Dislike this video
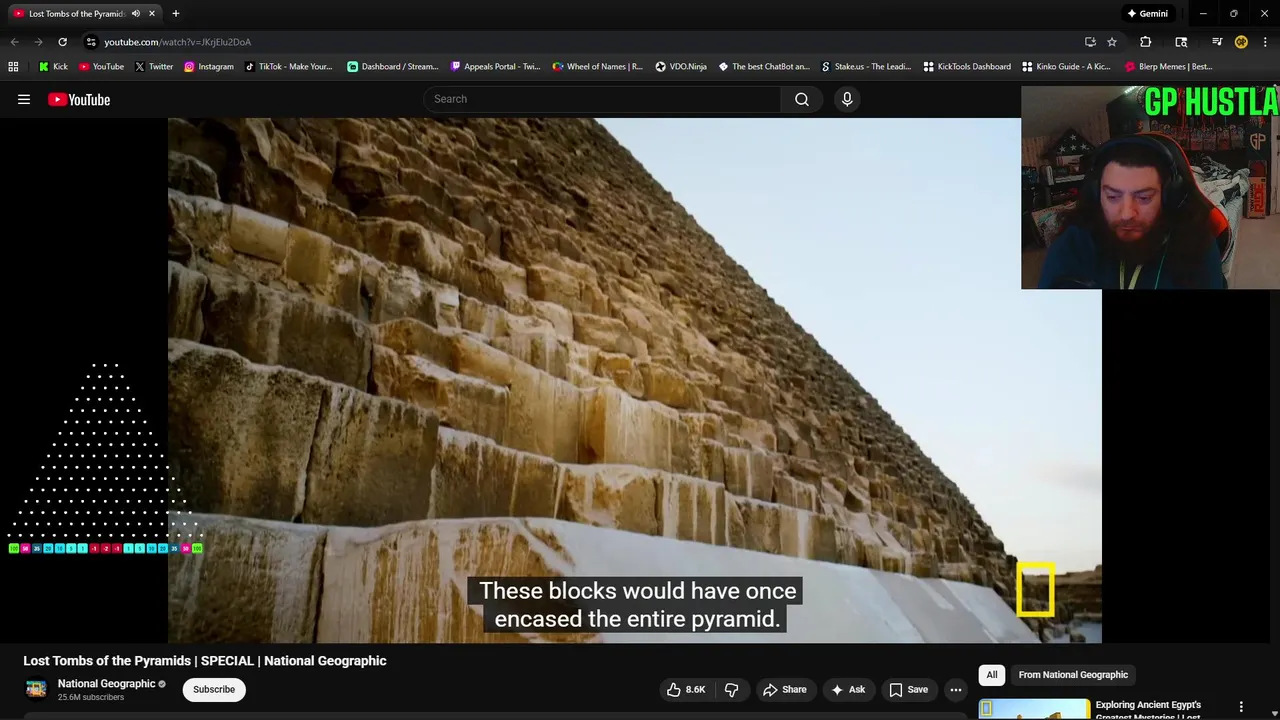Viewport: 1280px width, 720px height. pyautogui.click(x=731, y=689)
